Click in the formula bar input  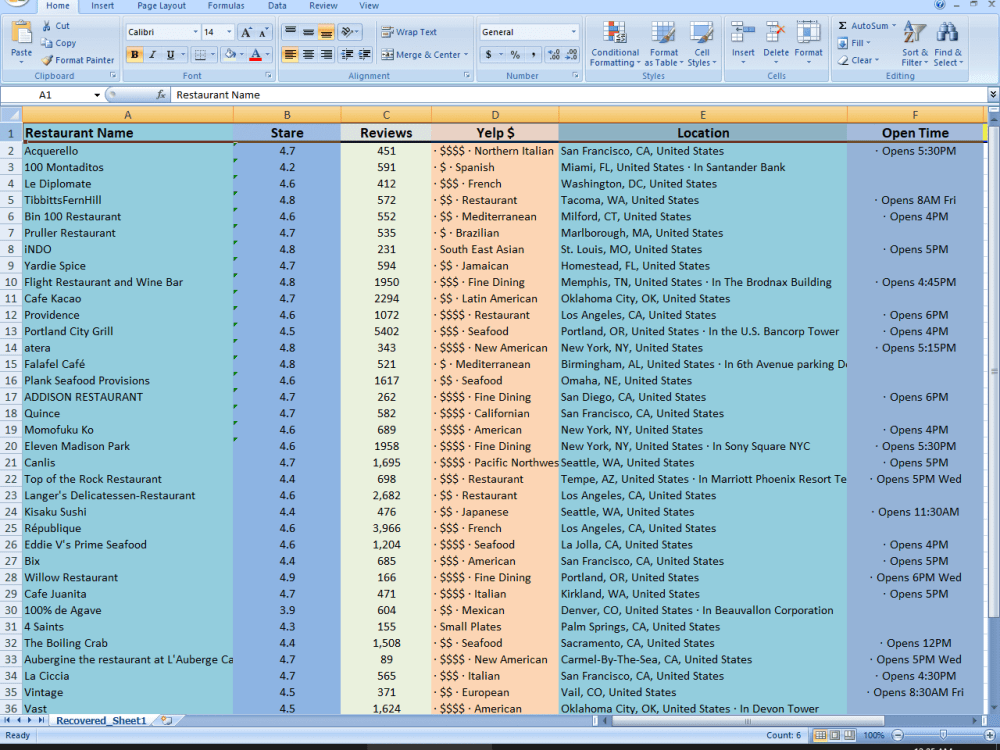click(579, 95)
